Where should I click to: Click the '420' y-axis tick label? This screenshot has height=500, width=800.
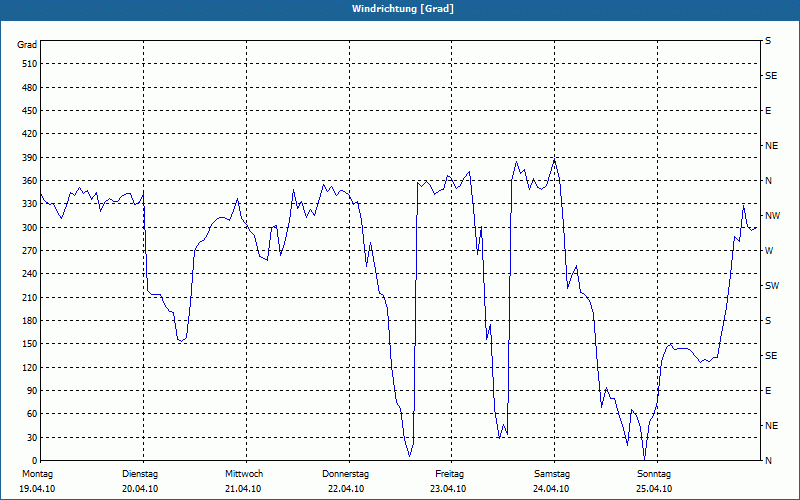click(30, 134)
